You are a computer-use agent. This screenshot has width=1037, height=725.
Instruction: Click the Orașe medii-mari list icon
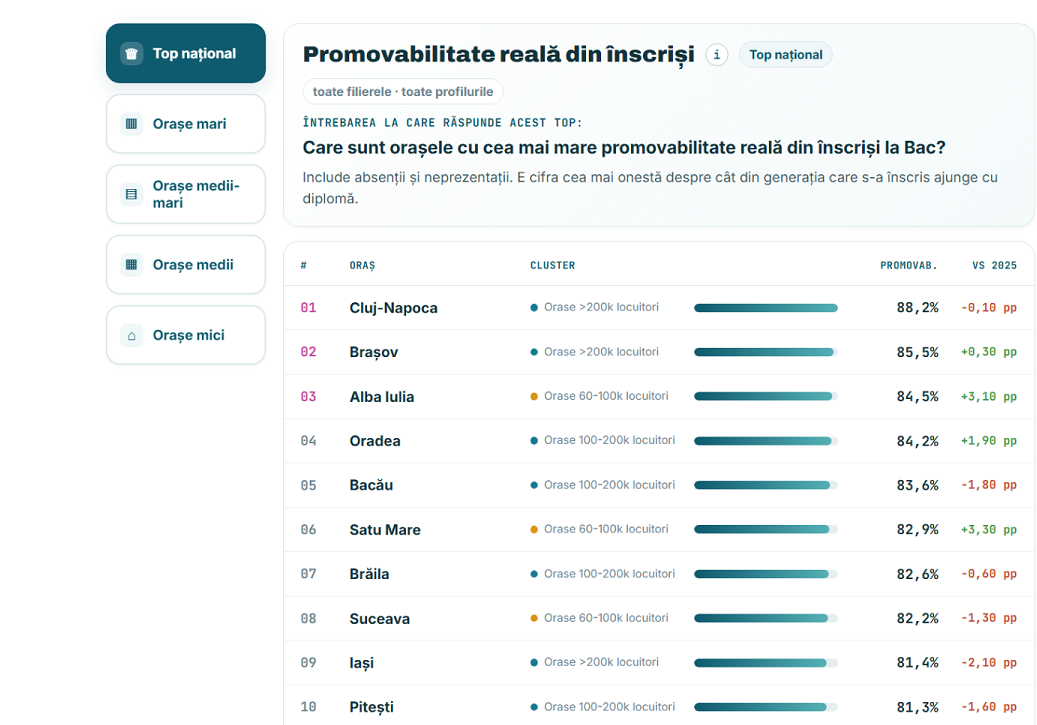click(132, 194)
